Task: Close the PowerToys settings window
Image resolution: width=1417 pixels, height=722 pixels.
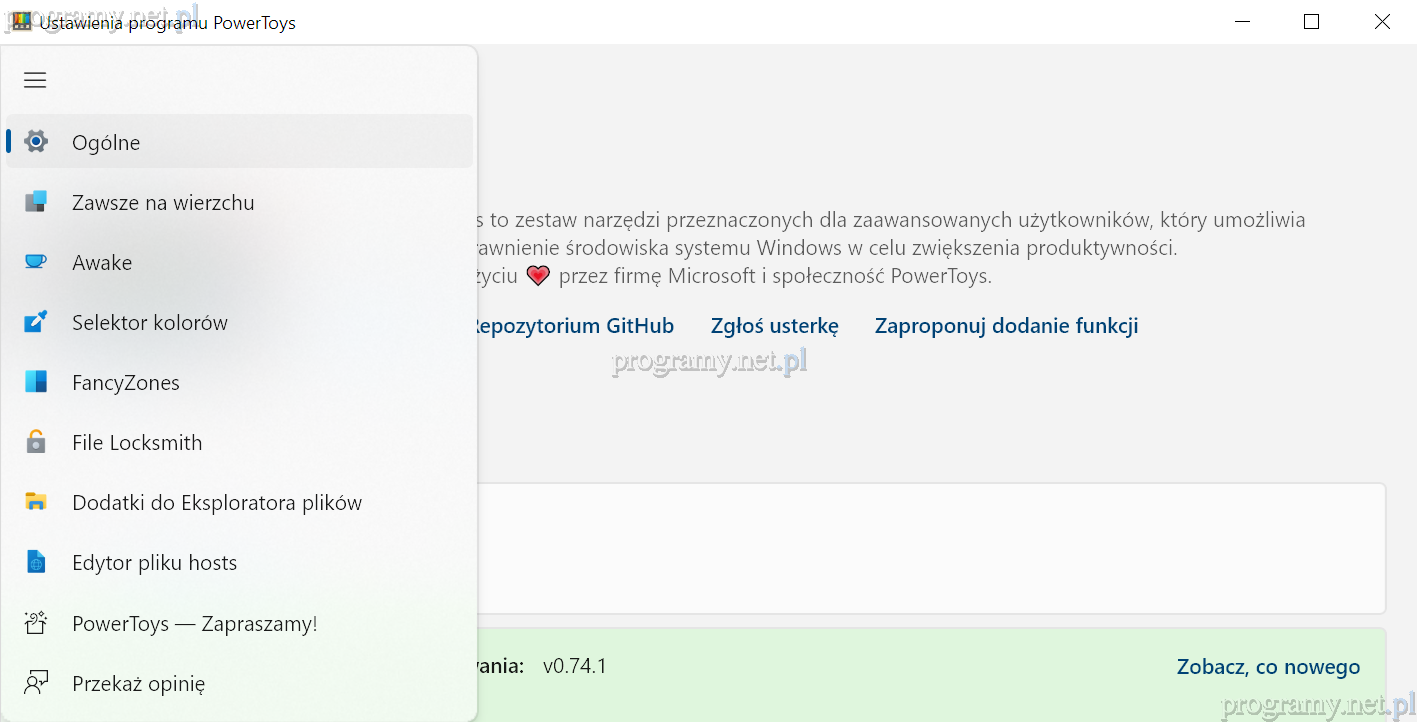Action: click(x=1382, y=22)
